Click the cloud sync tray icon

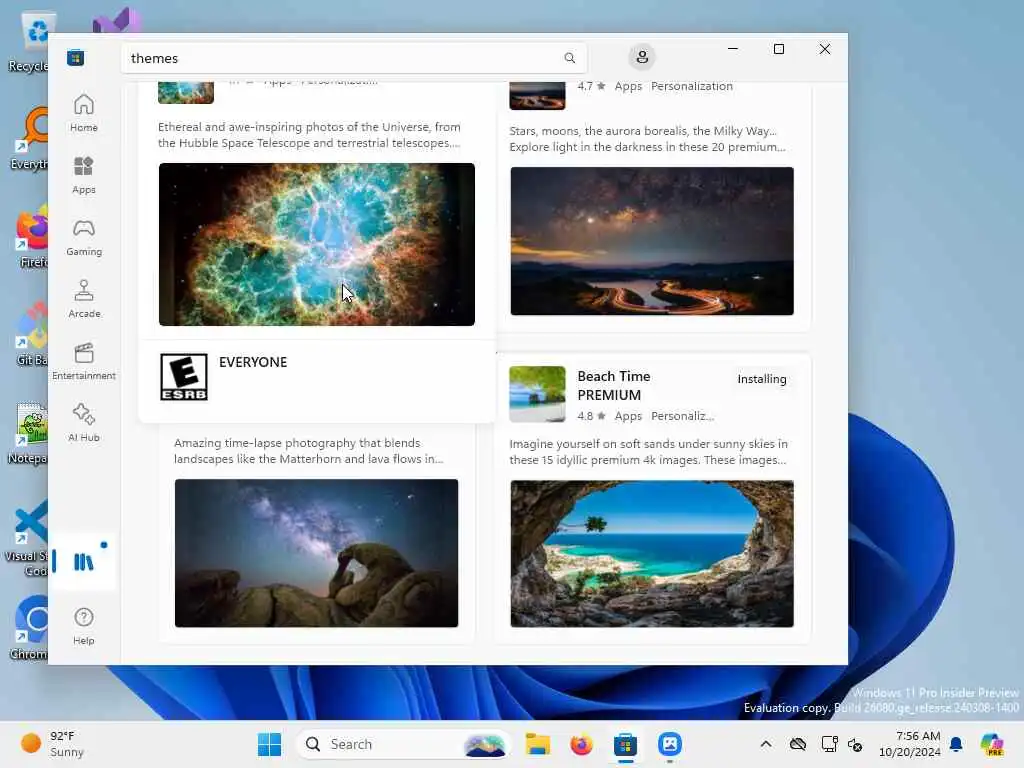click(797, 744)
